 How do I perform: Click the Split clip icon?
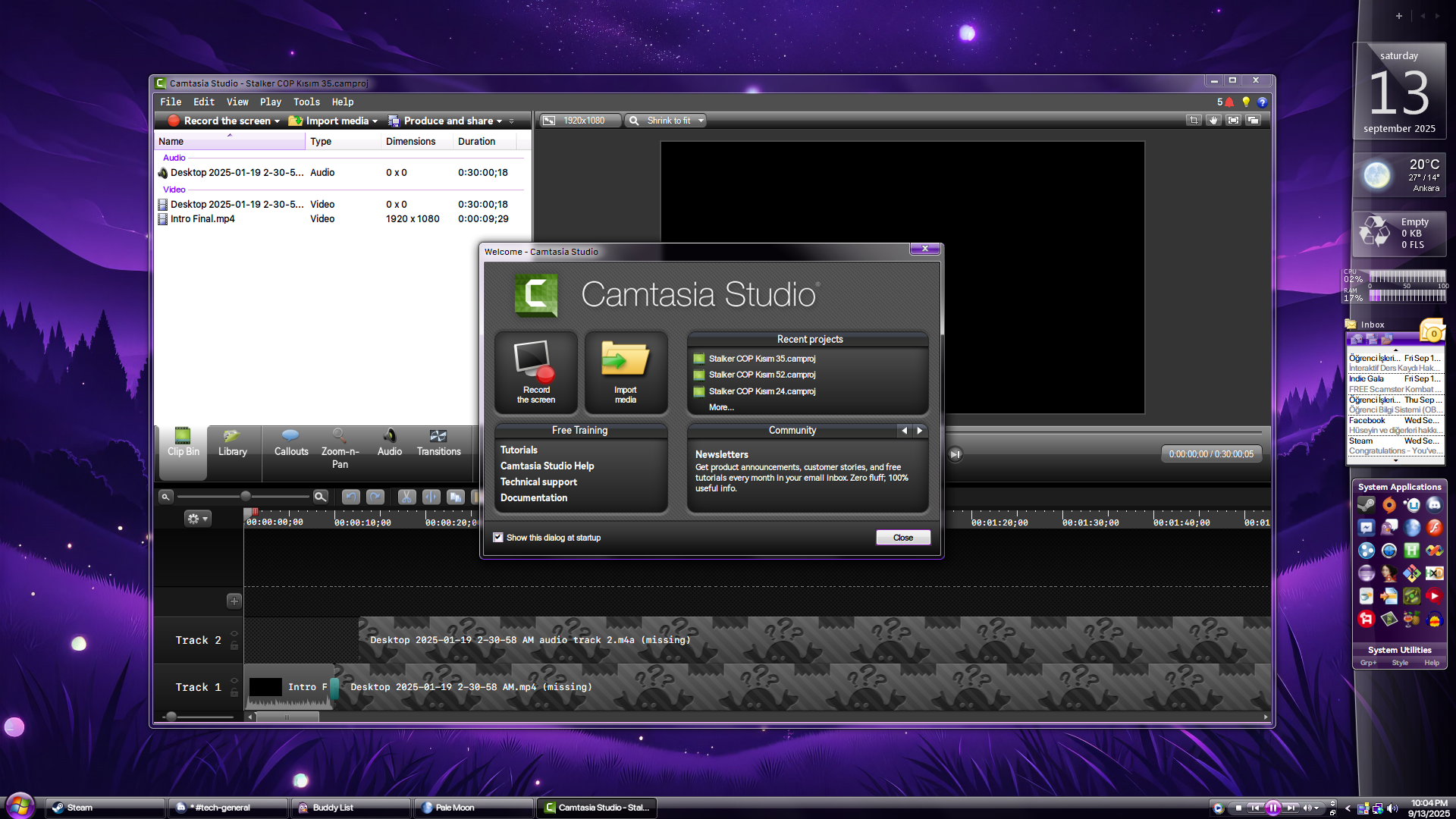(x=431, y=497)
